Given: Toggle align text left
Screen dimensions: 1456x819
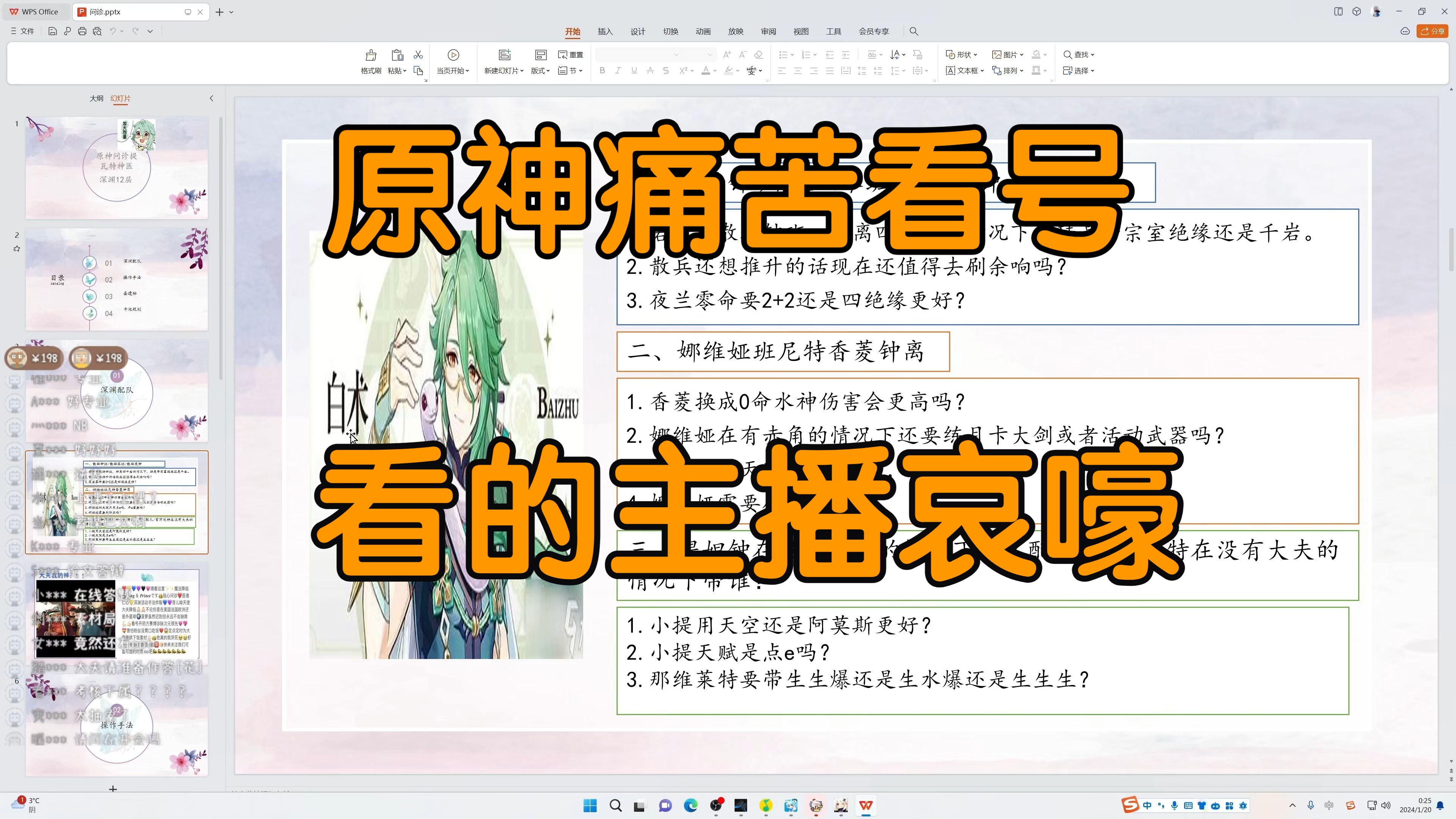Looking at the screenshot, I should click(782, 71).
